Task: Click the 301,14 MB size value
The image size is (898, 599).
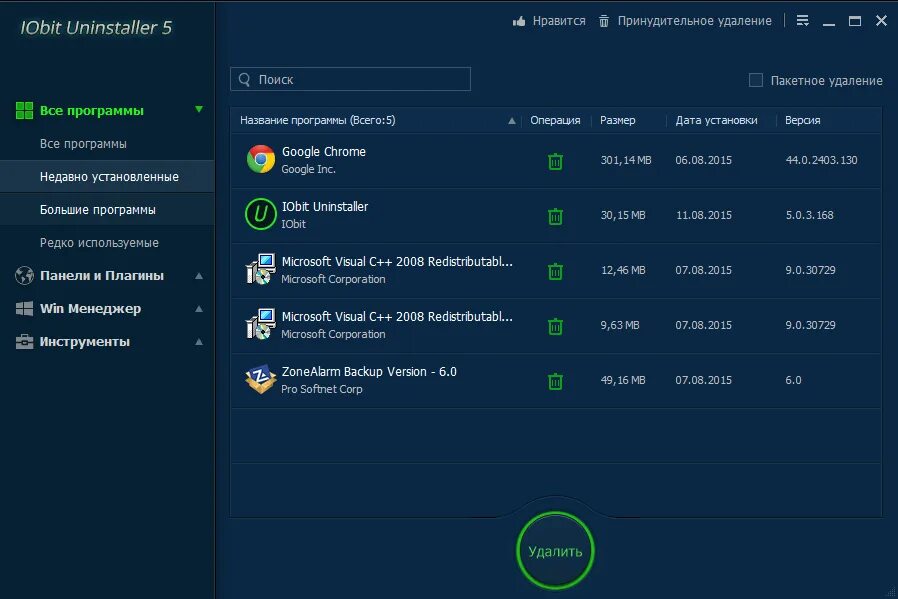Action: point(625,160)
